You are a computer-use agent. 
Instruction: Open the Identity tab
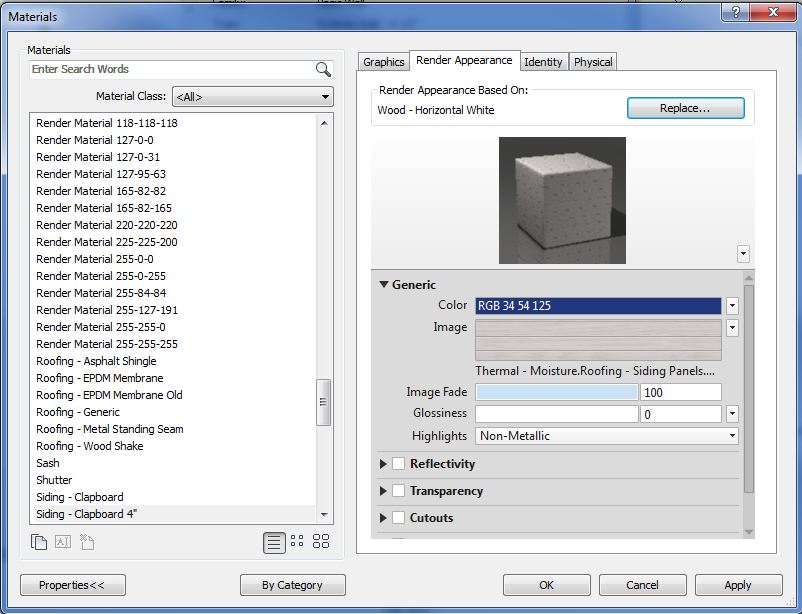(543, 62)
